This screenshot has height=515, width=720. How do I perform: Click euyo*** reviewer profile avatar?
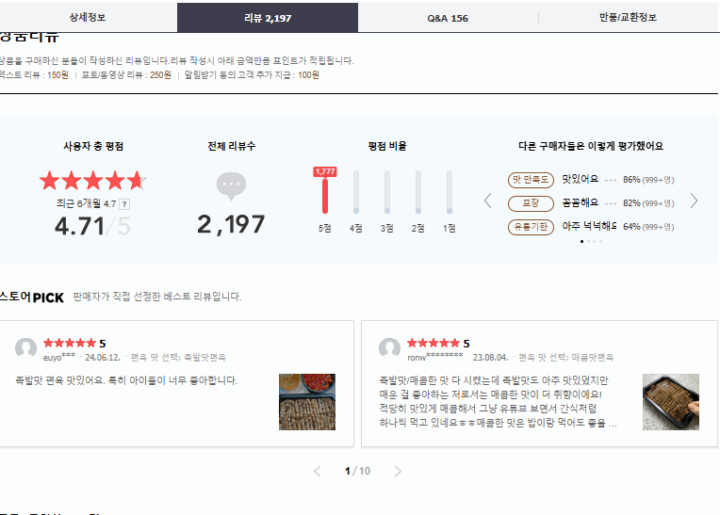click(x=26, y=349)
